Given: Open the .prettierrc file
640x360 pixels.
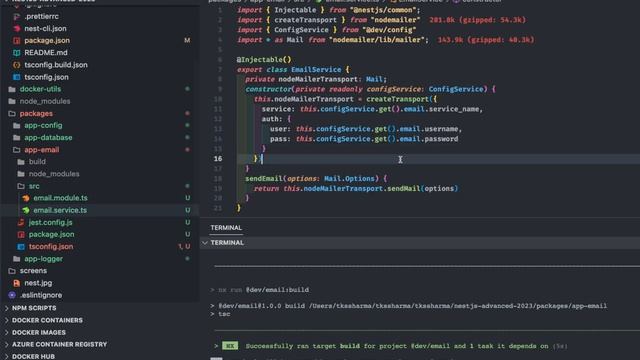Looking at the screenshot, I should coord(41,16).
